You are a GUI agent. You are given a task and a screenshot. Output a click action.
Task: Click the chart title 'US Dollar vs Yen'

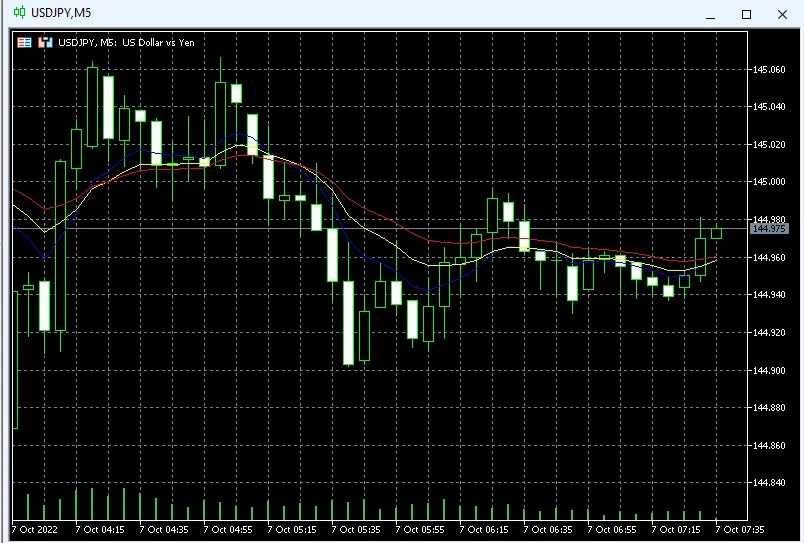tap(158, 43)
